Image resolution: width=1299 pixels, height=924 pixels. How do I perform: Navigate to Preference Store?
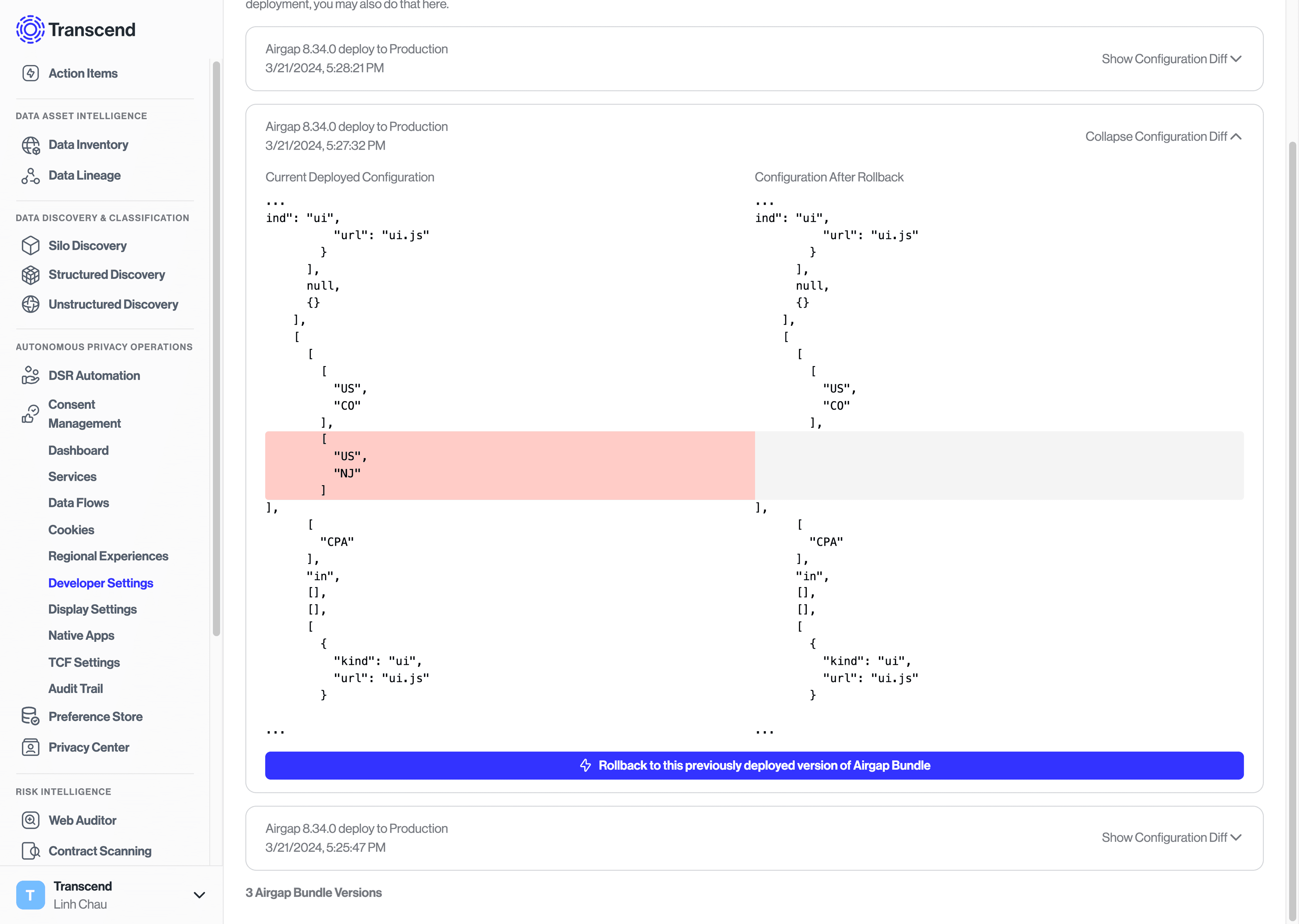[96, 716]
